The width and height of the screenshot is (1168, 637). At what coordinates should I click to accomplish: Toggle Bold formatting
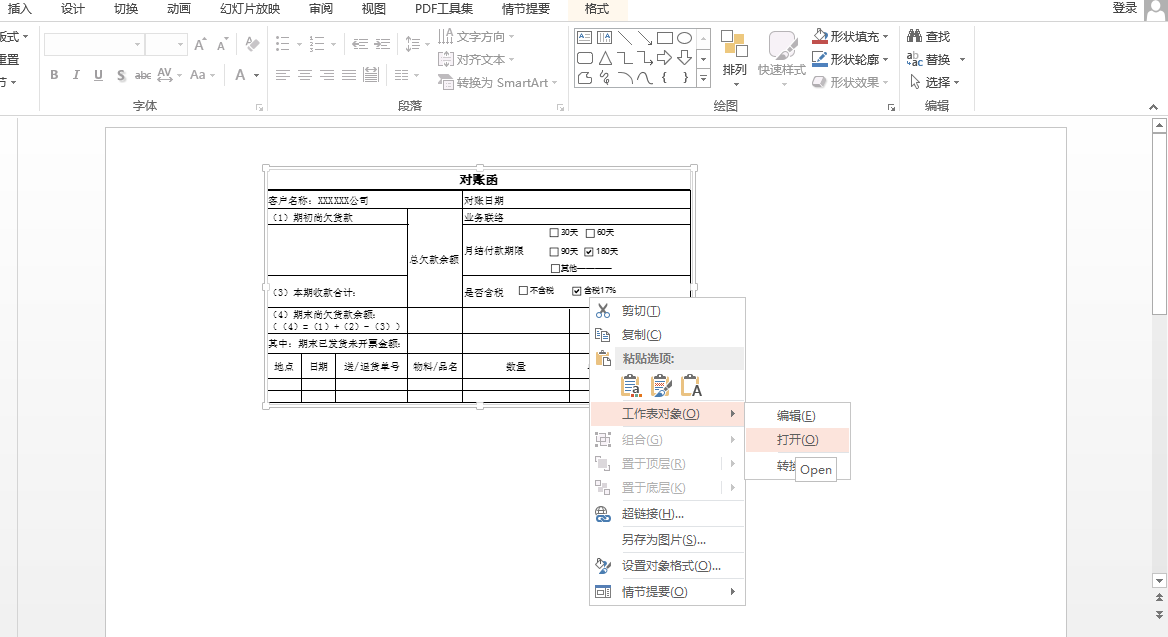point(54,75)
